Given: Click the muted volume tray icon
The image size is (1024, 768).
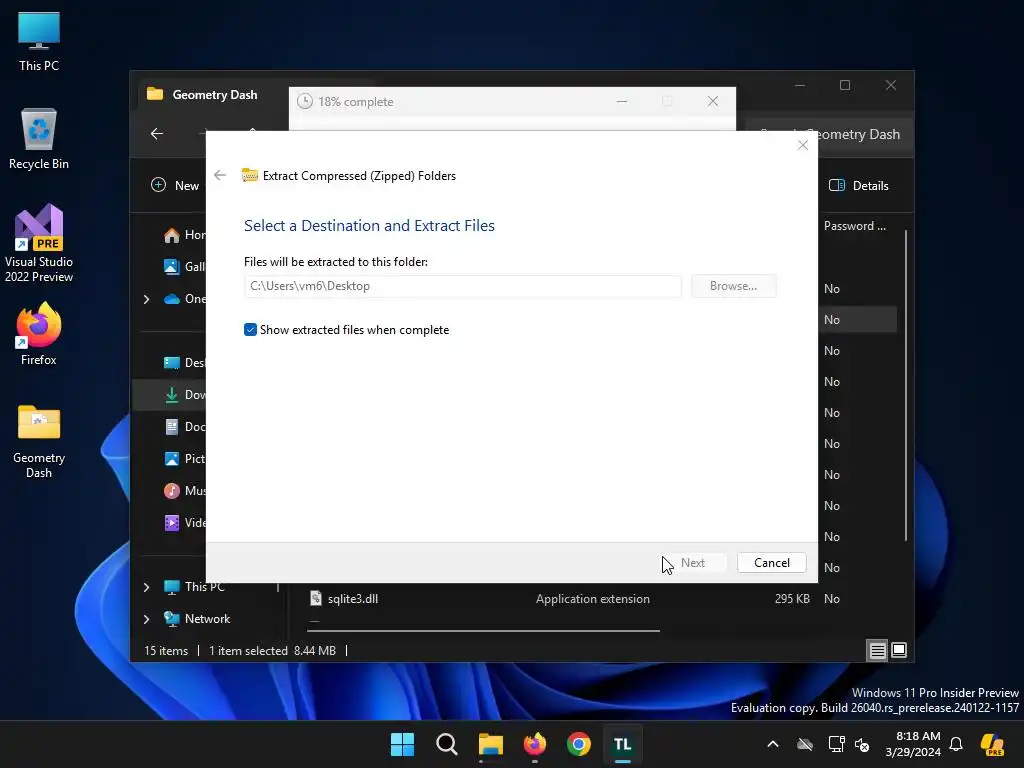Looking at the screenshot, I should [x=862, y=744].
